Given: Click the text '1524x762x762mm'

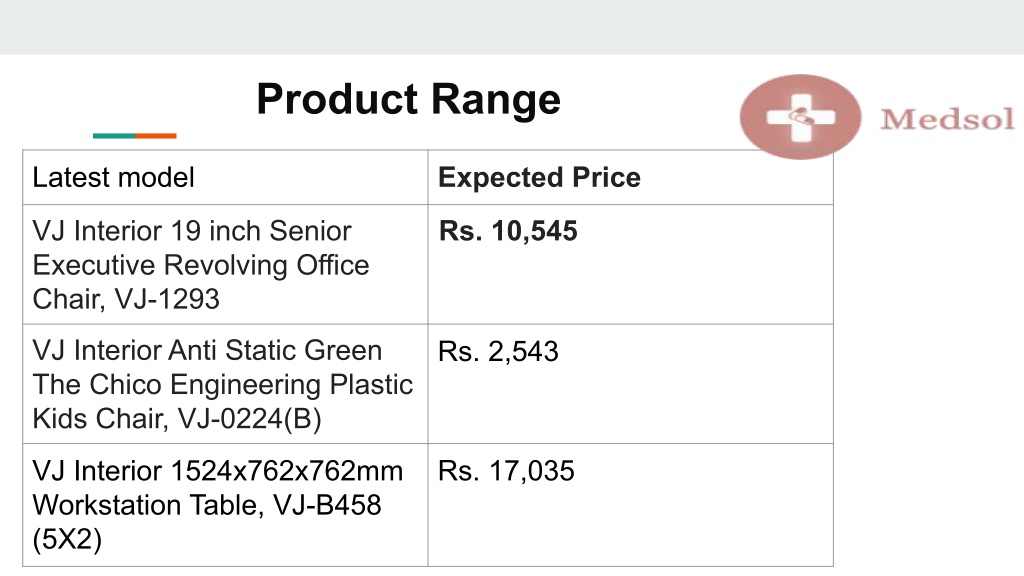Looking at the screenshot, I should 287,471.
